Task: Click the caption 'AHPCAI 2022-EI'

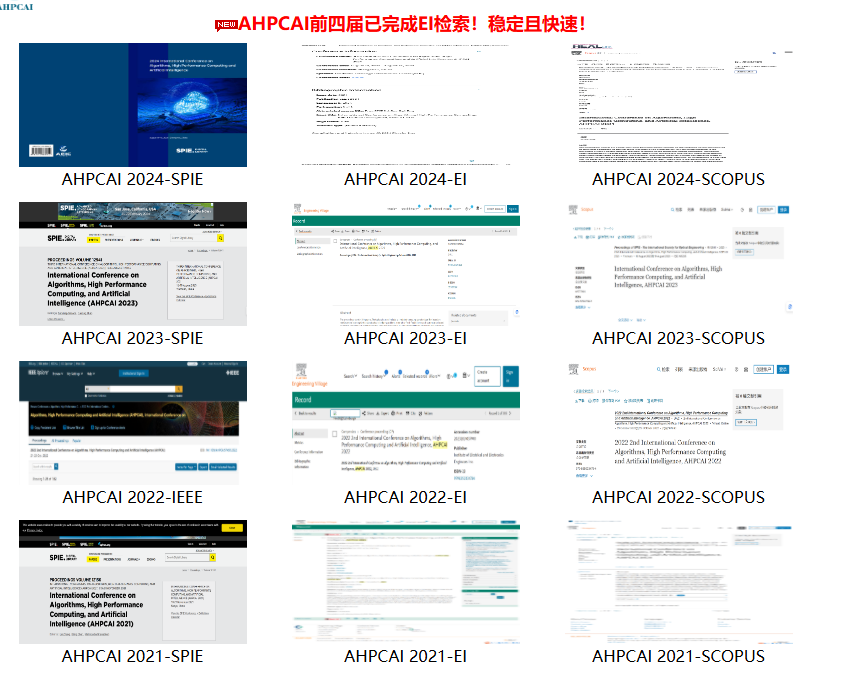Action: (x=405, y=497)
